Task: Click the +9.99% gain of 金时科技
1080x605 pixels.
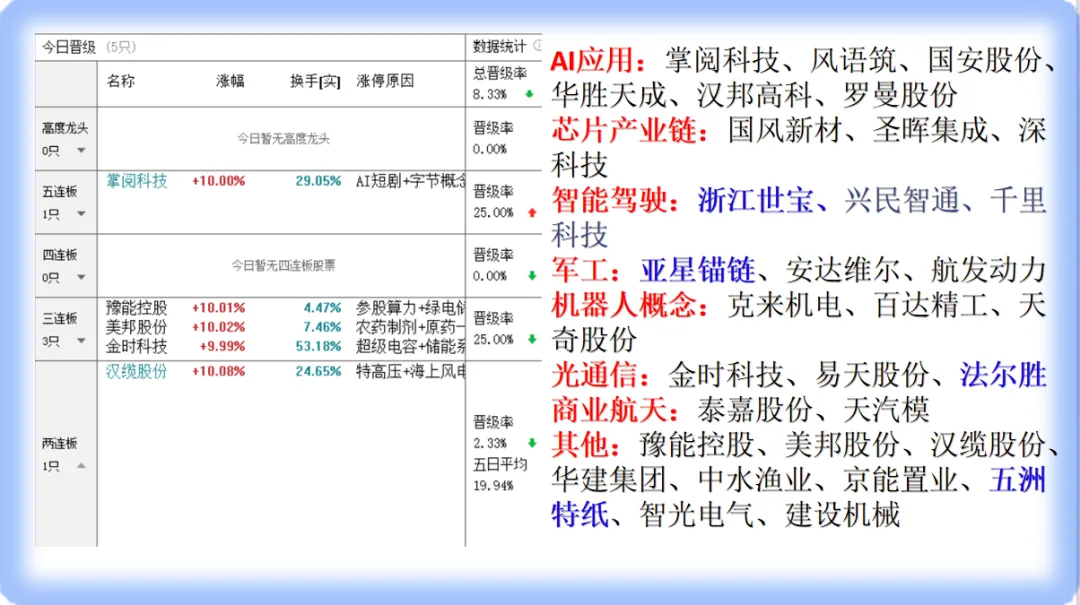Action: click(222, 346)
